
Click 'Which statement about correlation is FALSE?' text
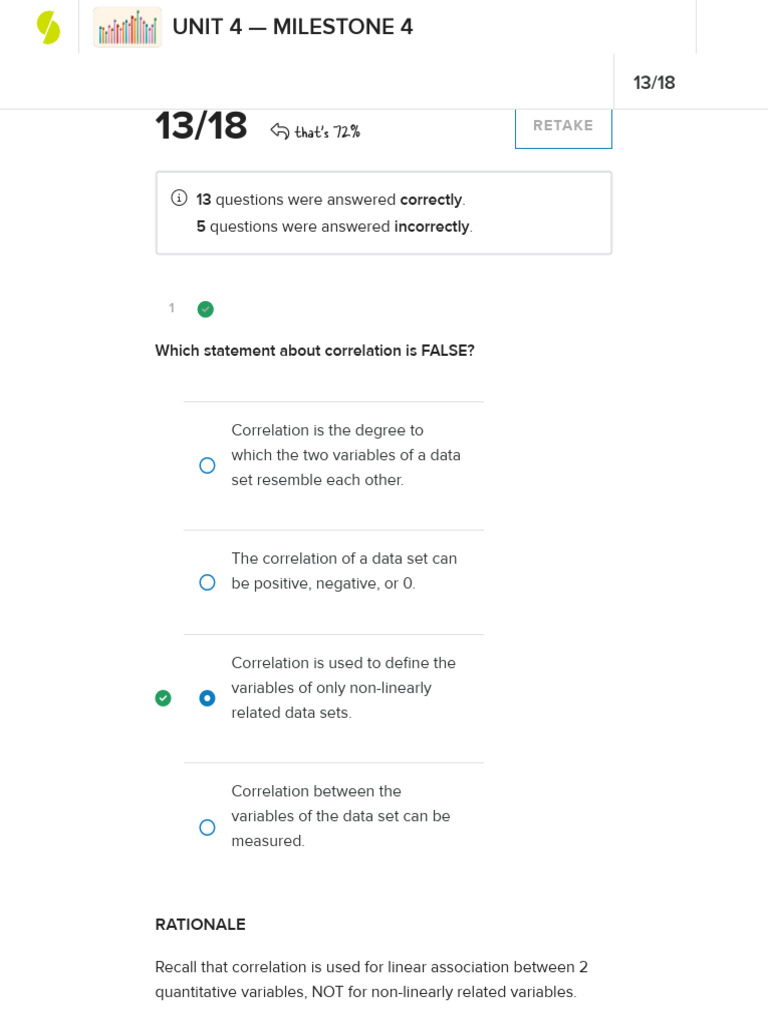(x=314, y=351)
